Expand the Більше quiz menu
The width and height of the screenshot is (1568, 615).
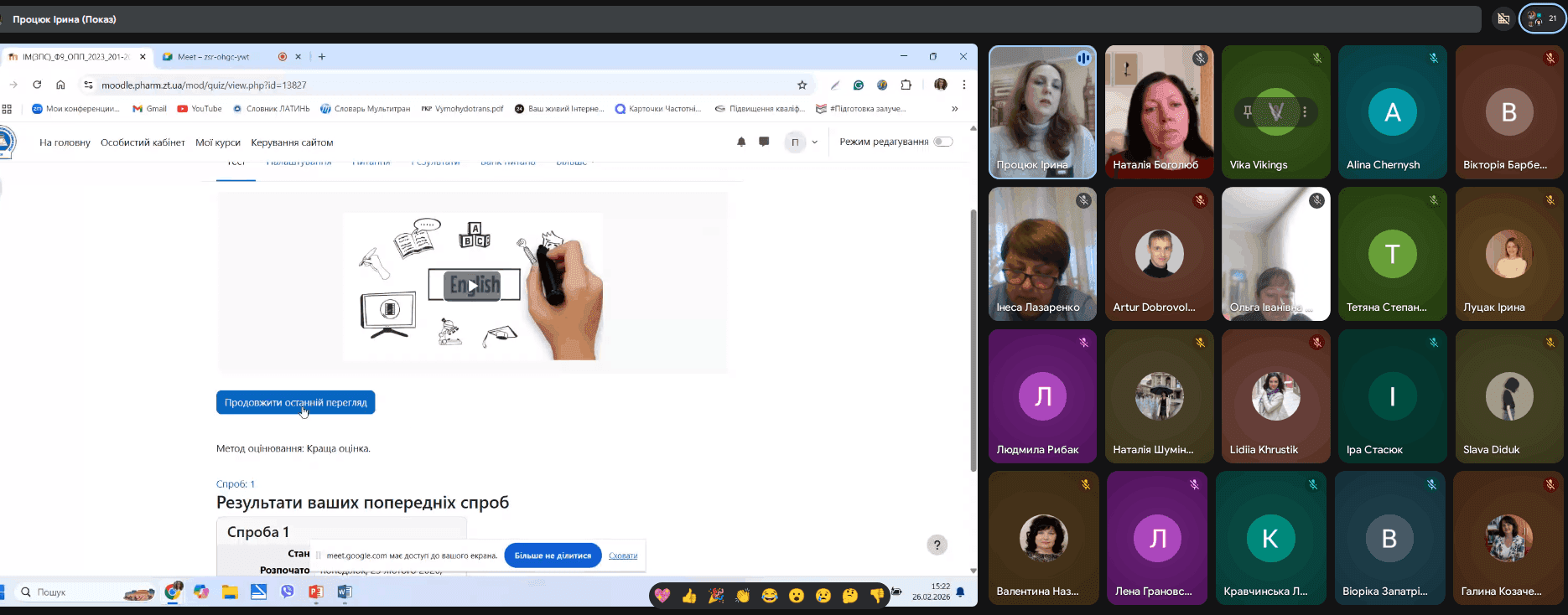(x=575, y=162)
